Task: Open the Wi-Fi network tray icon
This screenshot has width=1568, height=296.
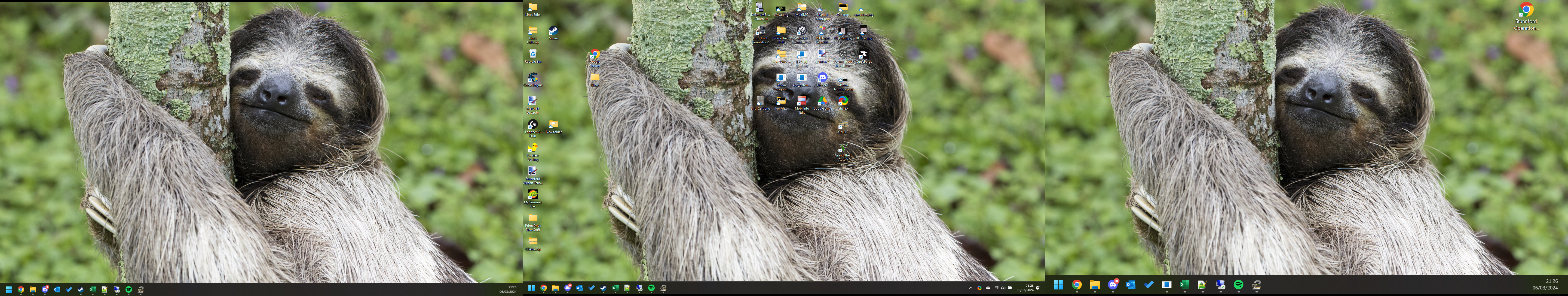Action: (x=997, y=288)
